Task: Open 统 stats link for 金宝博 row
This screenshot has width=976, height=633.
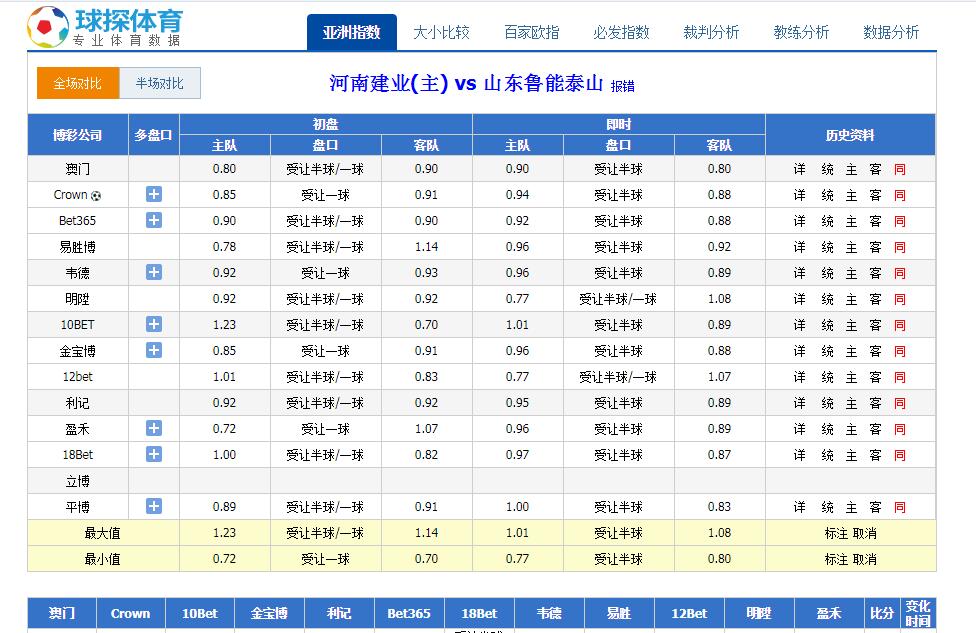Action: pyautogui.click(x=827, y=352)
